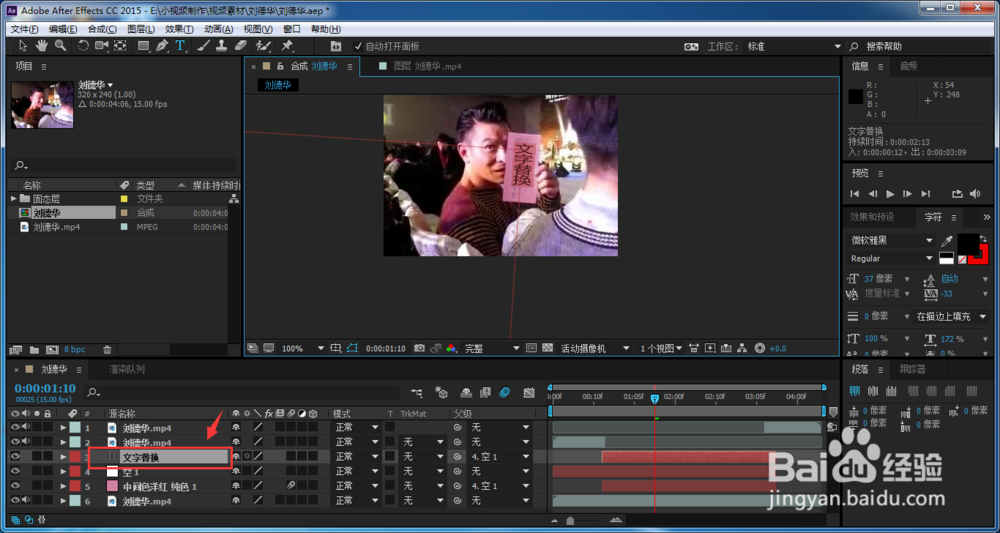Select the Selection arrow tool

coord(23,46)
